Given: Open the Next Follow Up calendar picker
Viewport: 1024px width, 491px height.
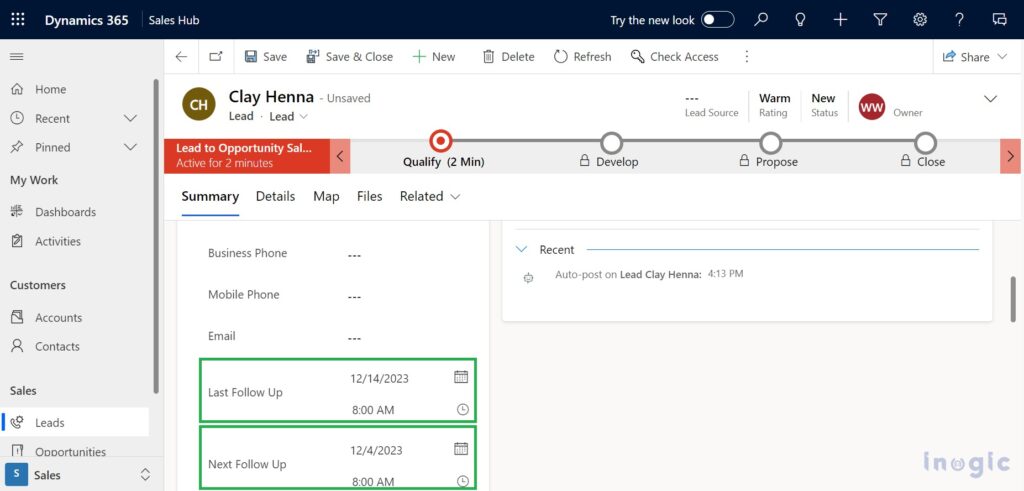Looking at the screenshot, I should 461,449.
